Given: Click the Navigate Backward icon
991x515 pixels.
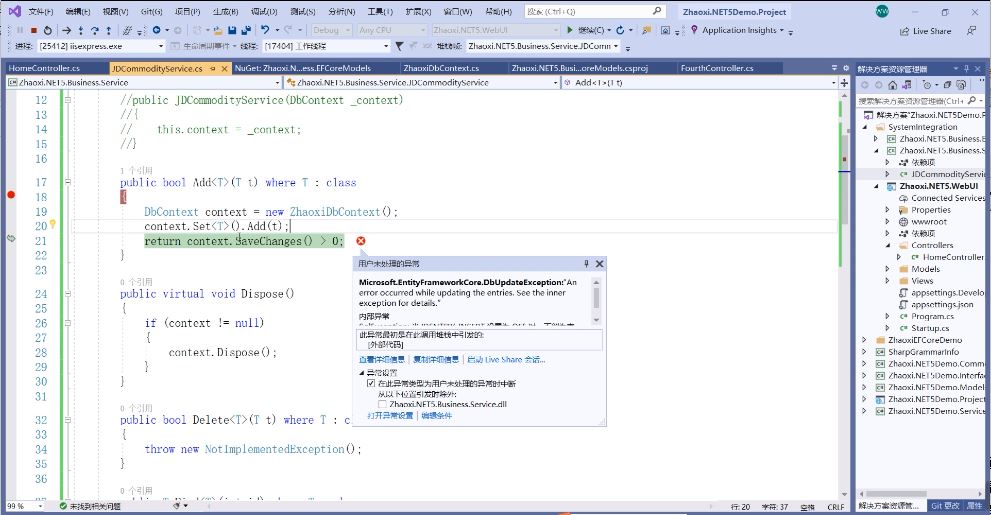Looking at the screenshot, I should (x=156, y=30).
